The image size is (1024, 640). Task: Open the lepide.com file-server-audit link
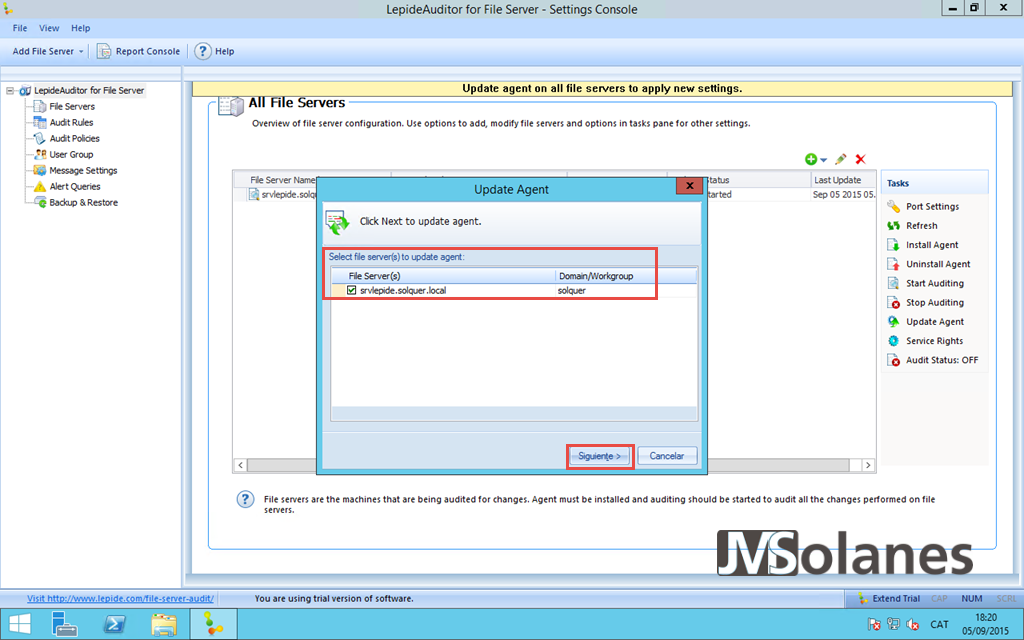click(x=120, y=598)
